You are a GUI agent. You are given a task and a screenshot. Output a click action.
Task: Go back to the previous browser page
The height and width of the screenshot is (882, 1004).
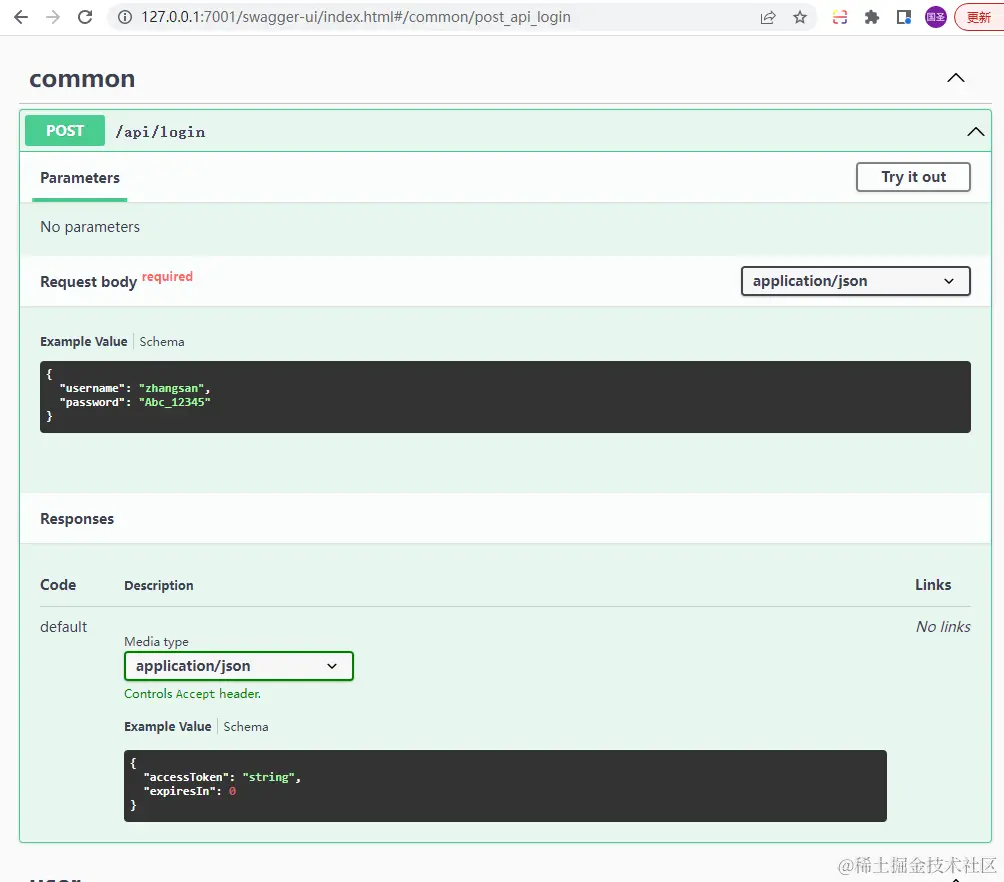click(x=21, y=17)
